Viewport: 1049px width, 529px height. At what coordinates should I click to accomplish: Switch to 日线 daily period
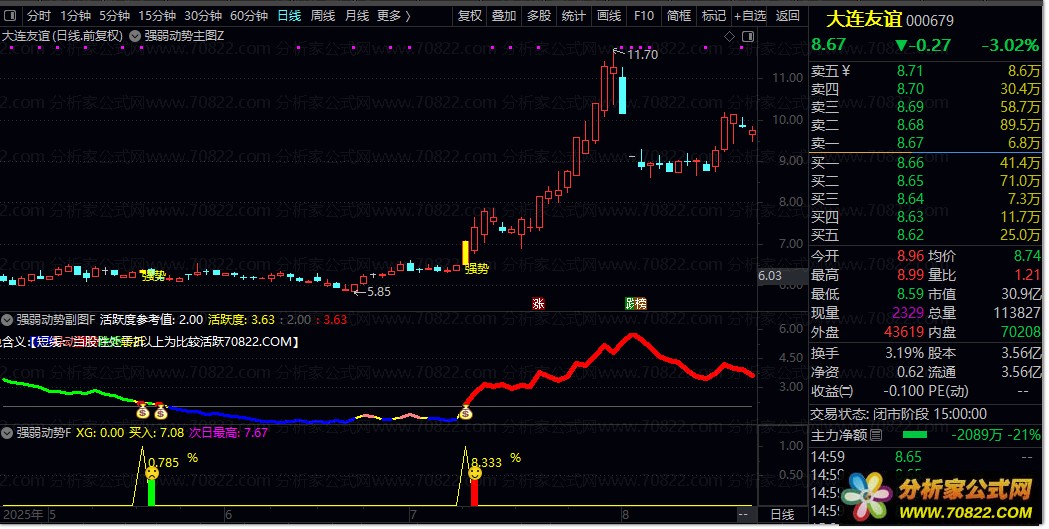289,15
